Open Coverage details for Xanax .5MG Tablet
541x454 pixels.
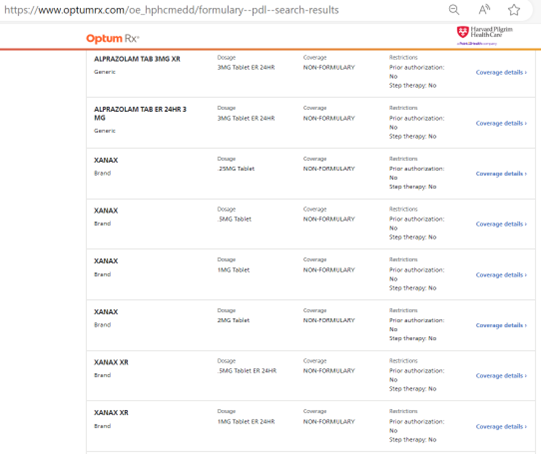[x=501, y=224]
